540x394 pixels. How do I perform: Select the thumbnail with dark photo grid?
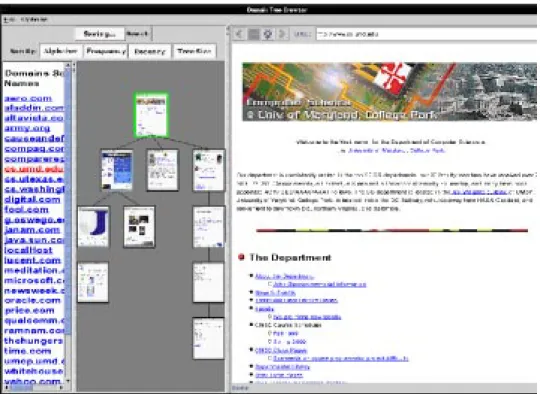pyautogui.click(x=139, y=227)
